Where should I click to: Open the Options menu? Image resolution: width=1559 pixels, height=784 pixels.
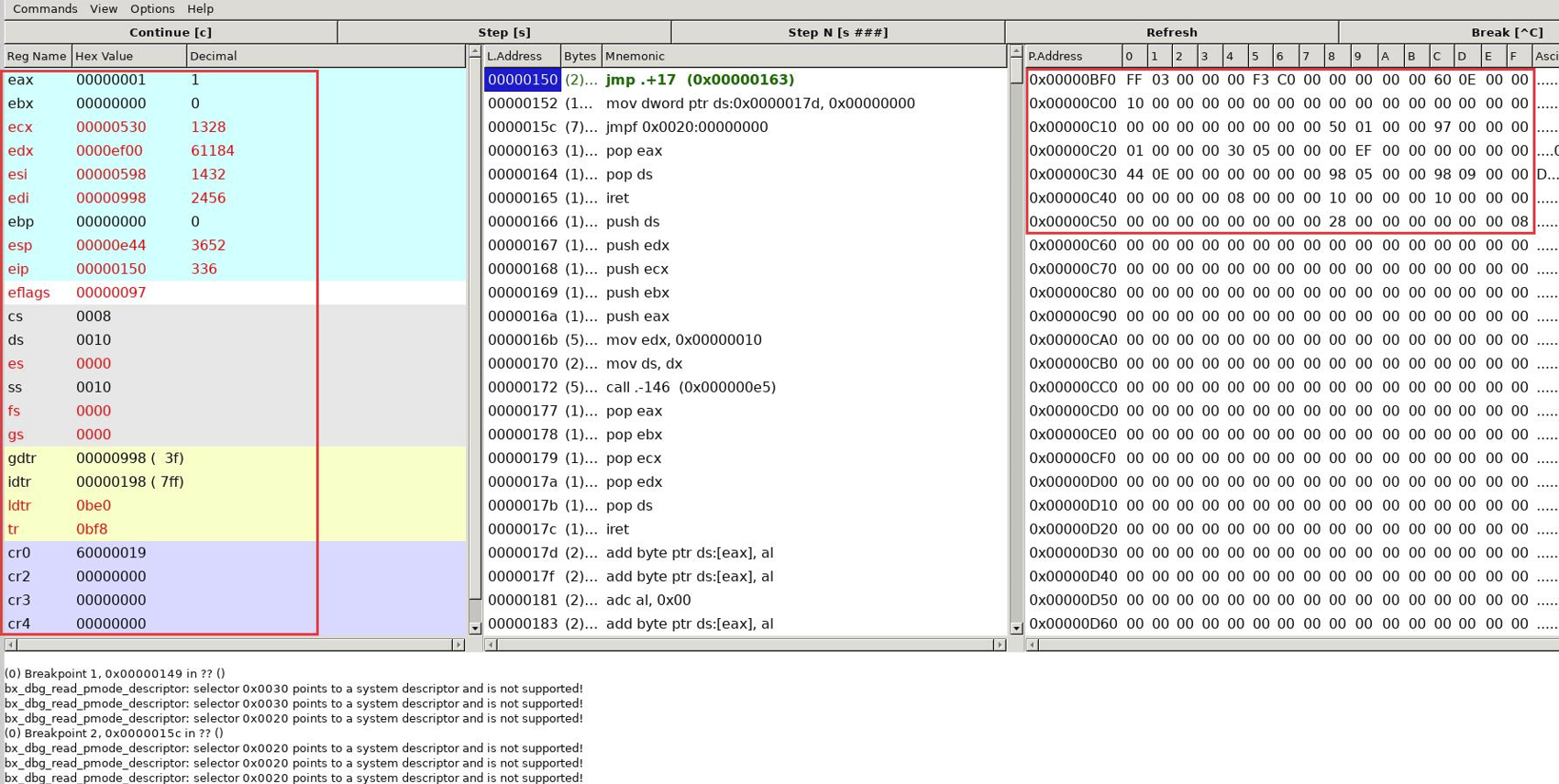click(152, 8)
